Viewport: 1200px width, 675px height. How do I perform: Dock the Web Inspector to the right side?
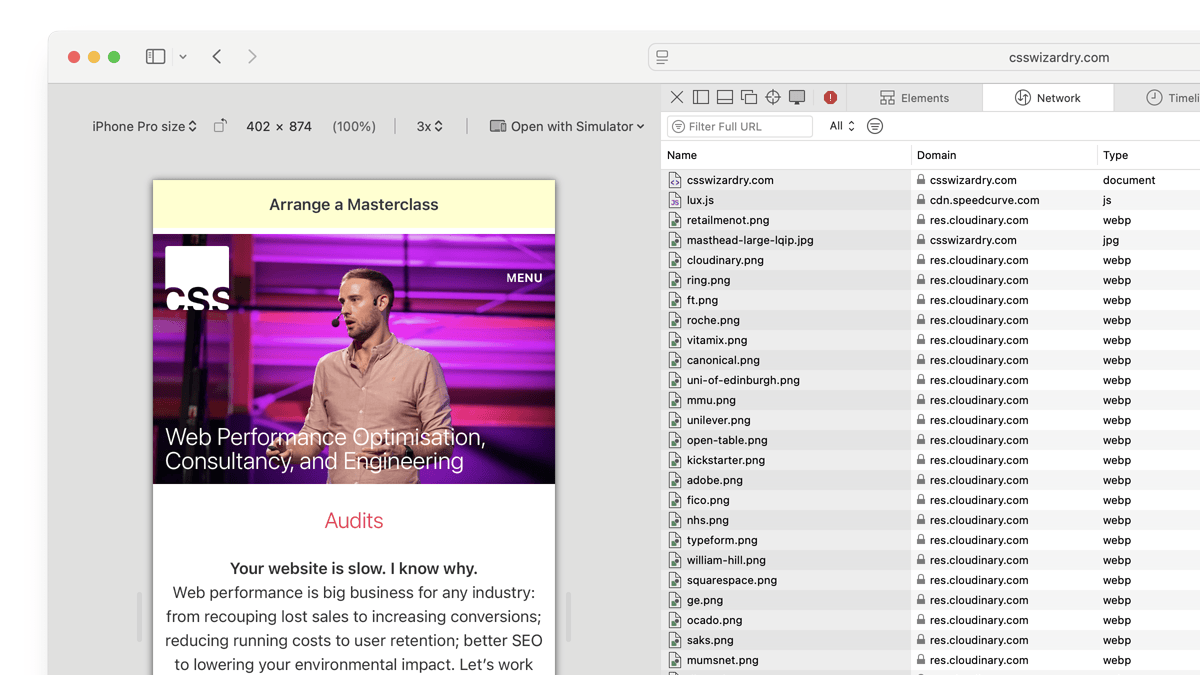[x=701, y=97]
